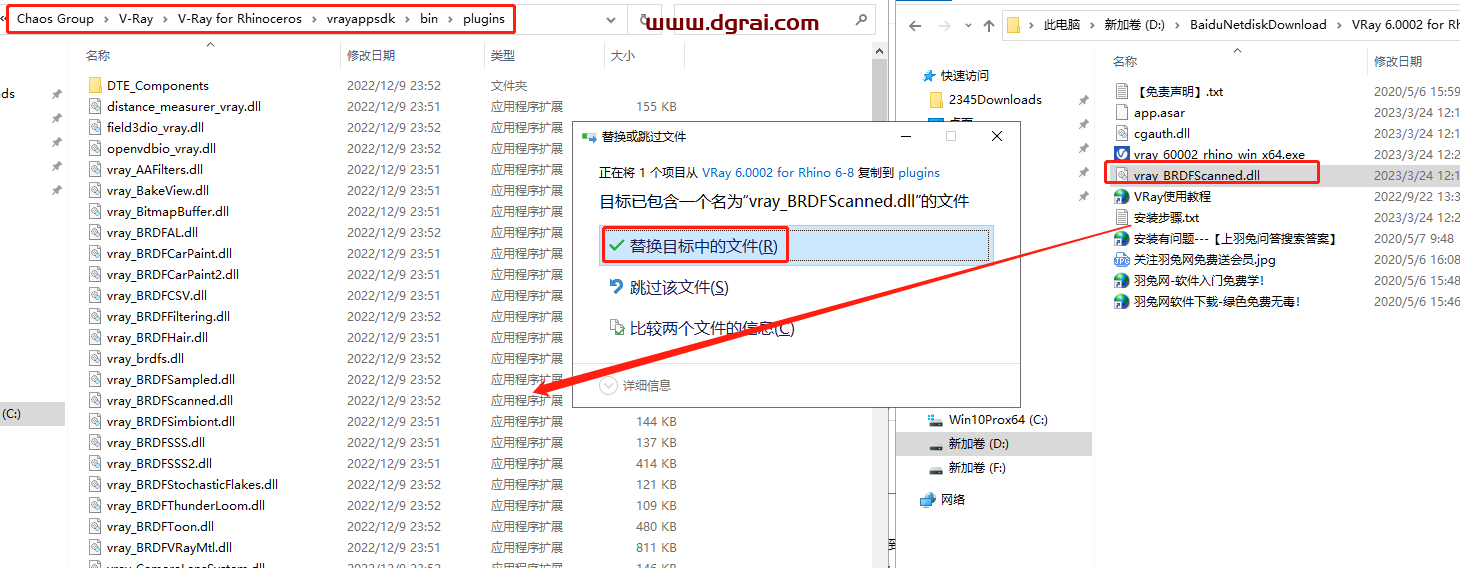Click 比较两个文件的信息(C) option

click(711, 327)
